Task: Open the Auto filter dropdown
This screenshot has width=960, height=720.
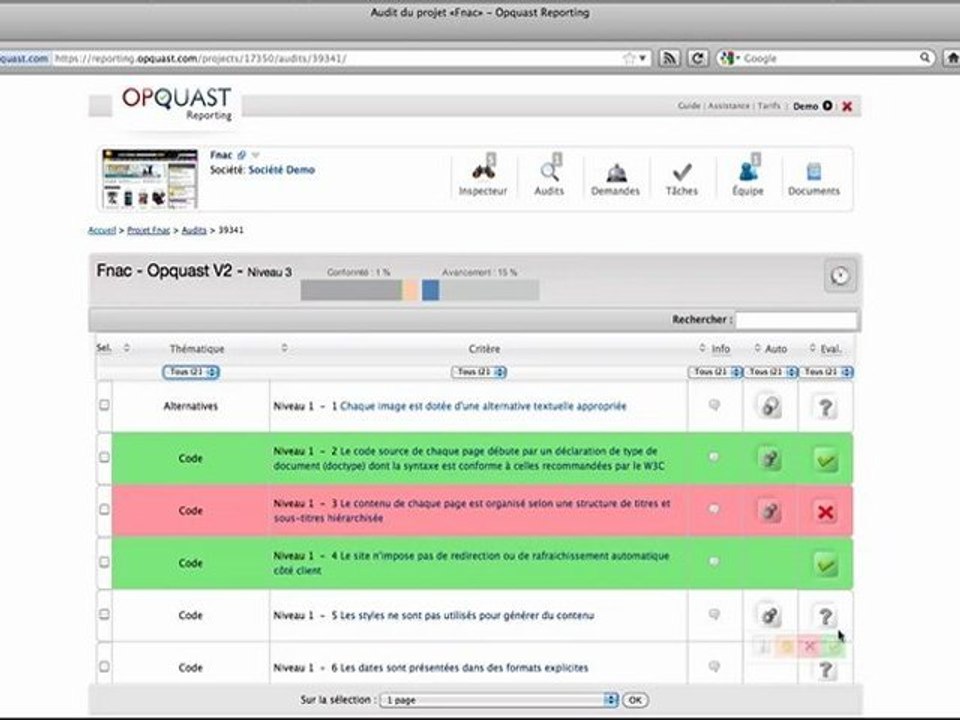Action: [x=771, y=372]
